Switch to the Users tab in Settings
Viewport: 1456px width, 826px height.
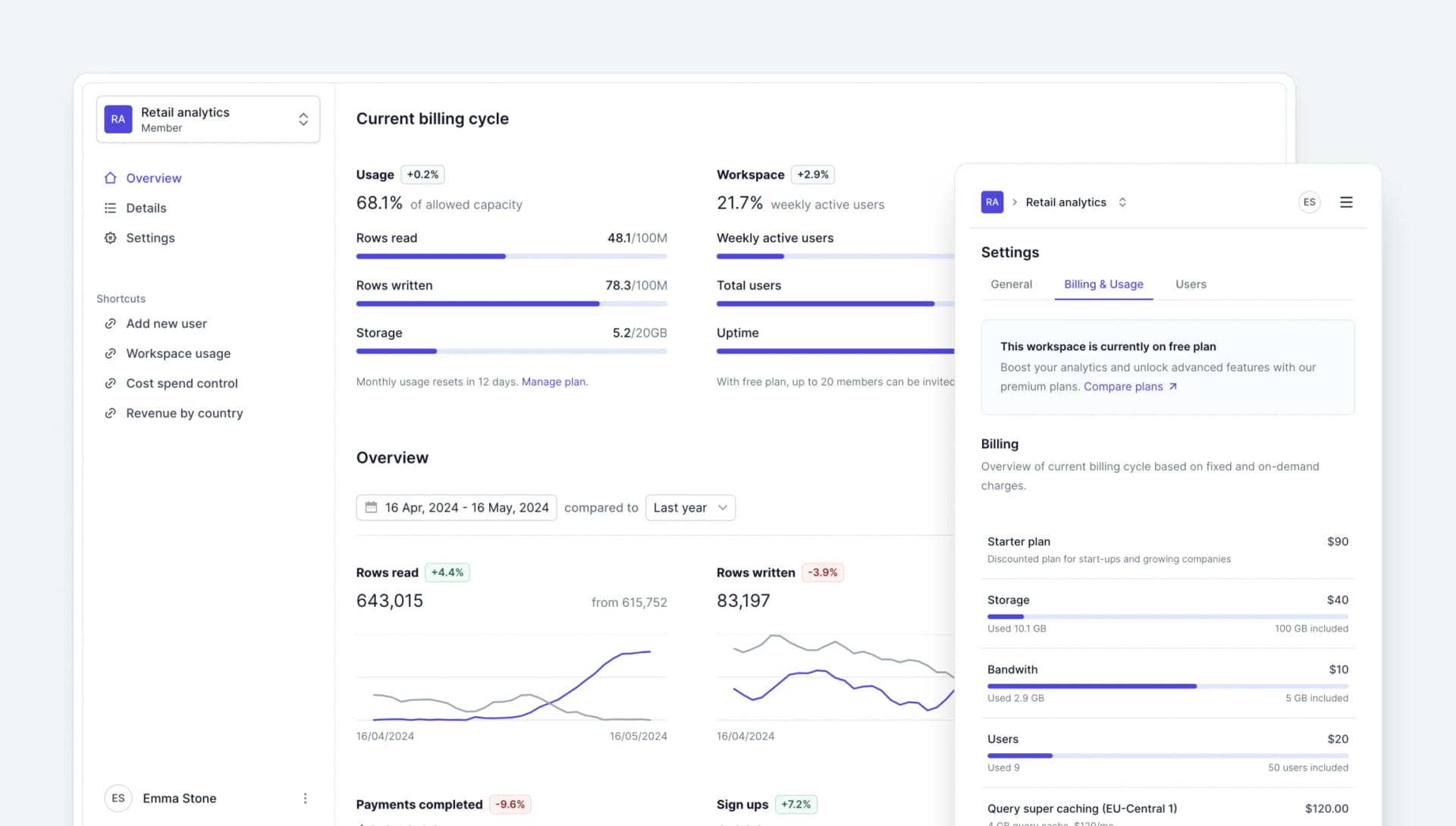(x=1190, y=284)
